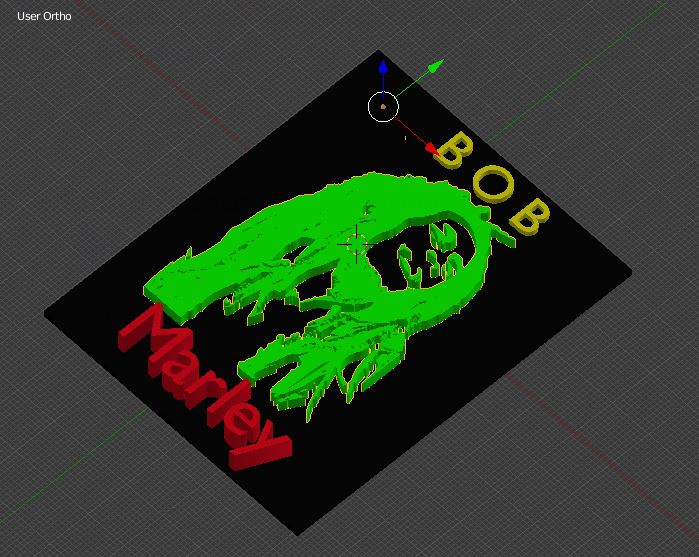Click the red X-axis manipulator arrowhead

click(432, 149)
